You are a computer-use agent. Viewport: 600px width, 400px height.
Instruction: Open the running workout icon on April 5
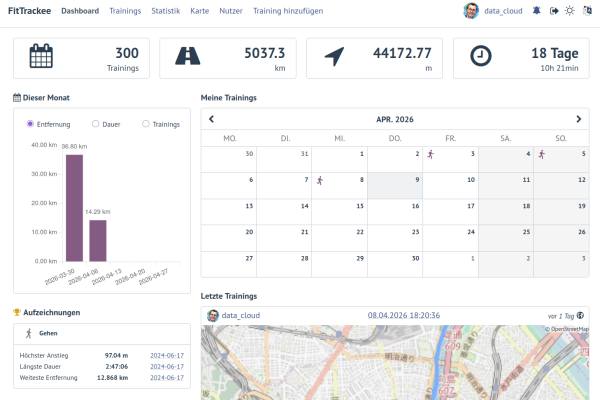542,154
